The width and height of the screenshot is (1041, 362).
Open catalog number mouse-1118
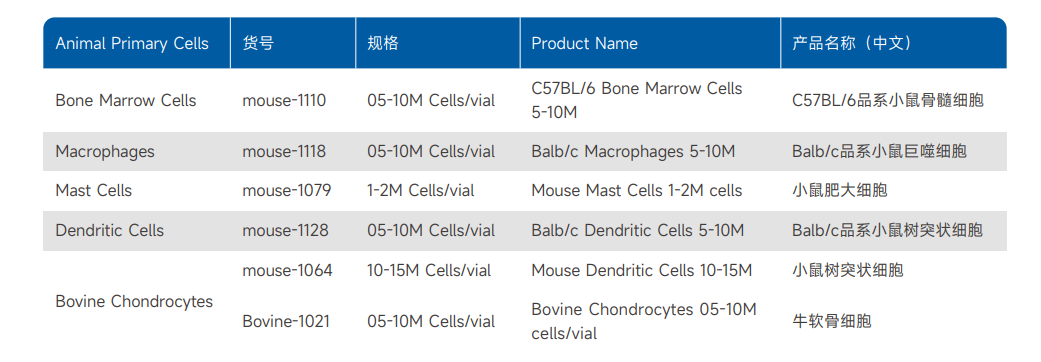click(284, 151)
